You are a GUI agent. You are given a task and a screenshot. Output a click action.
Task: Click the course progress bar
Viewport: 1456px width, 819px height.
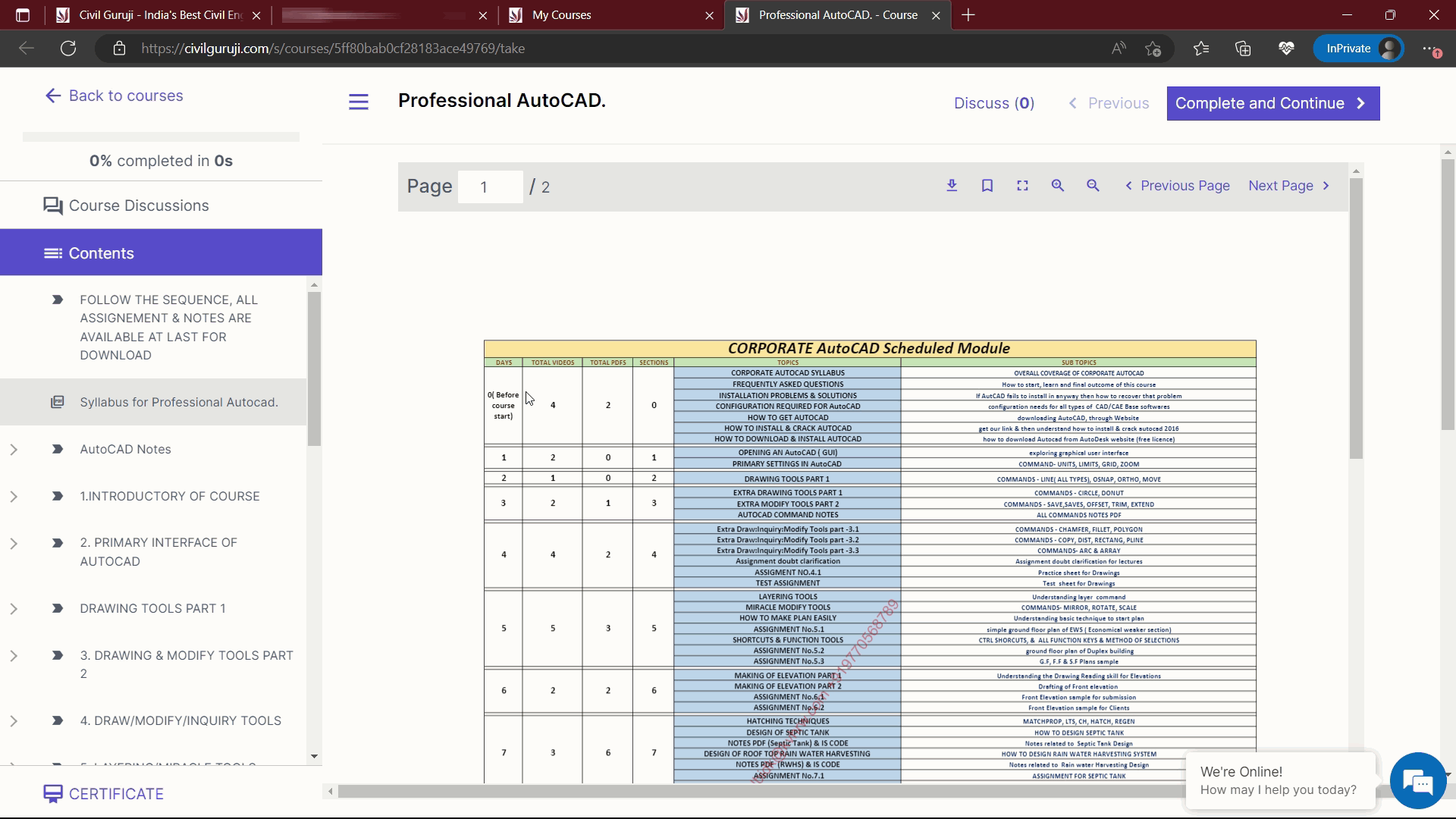(x=161, y=137)
